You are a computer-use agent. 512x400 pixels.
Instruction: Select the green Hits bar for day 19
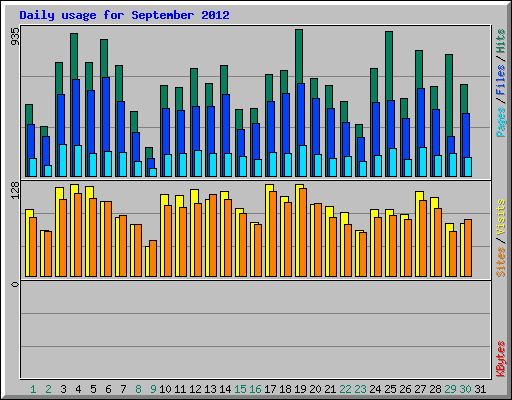coord(299,56)
